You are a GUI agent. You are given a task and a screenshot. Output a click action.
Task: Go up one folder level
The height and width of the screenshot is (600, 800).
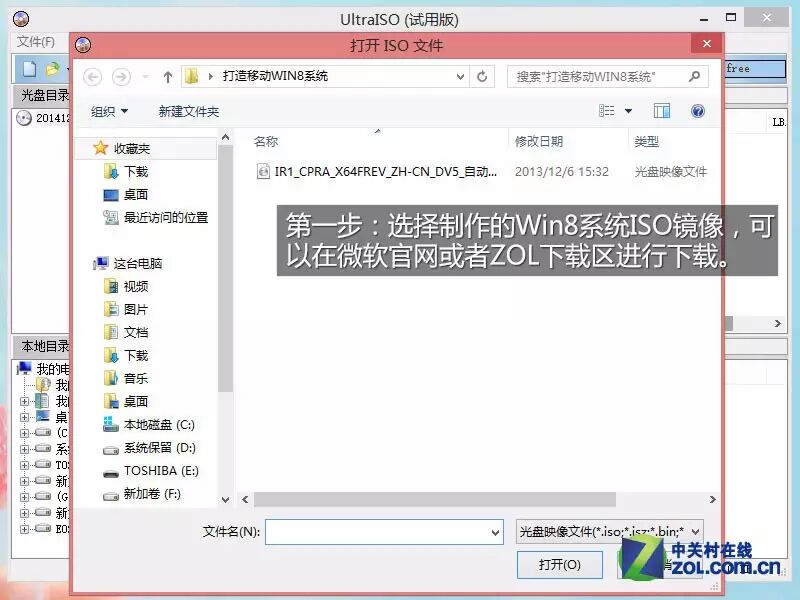(168, 77)
